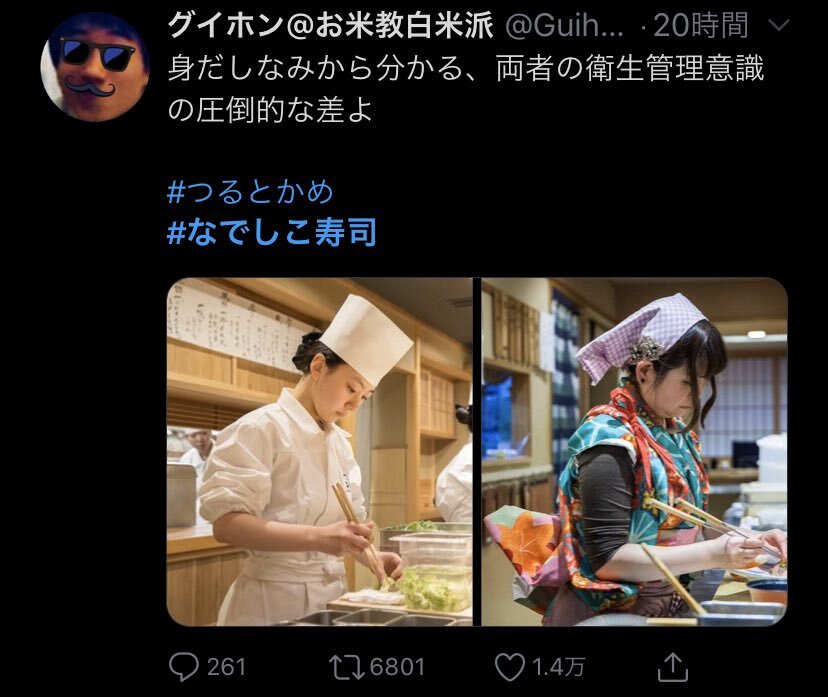The width and height of the screenshot is (828, 697).
Task: View the 261 replies count
Action: (226, 667)
